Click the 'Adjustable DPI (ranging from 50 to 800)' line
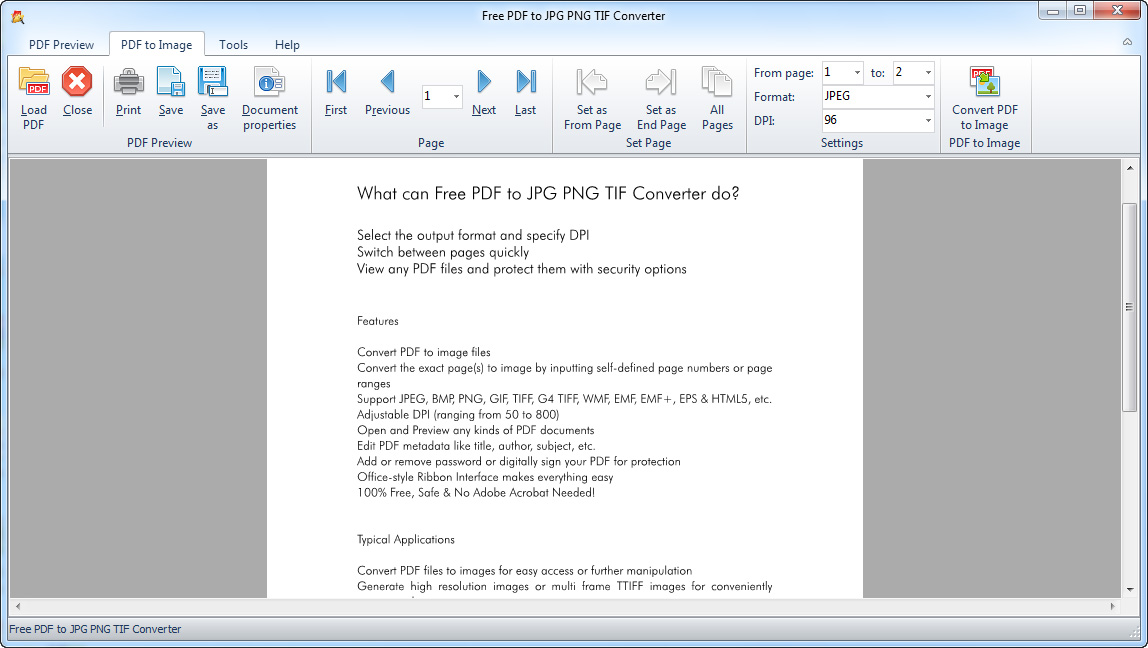 (x=458, y=415)
